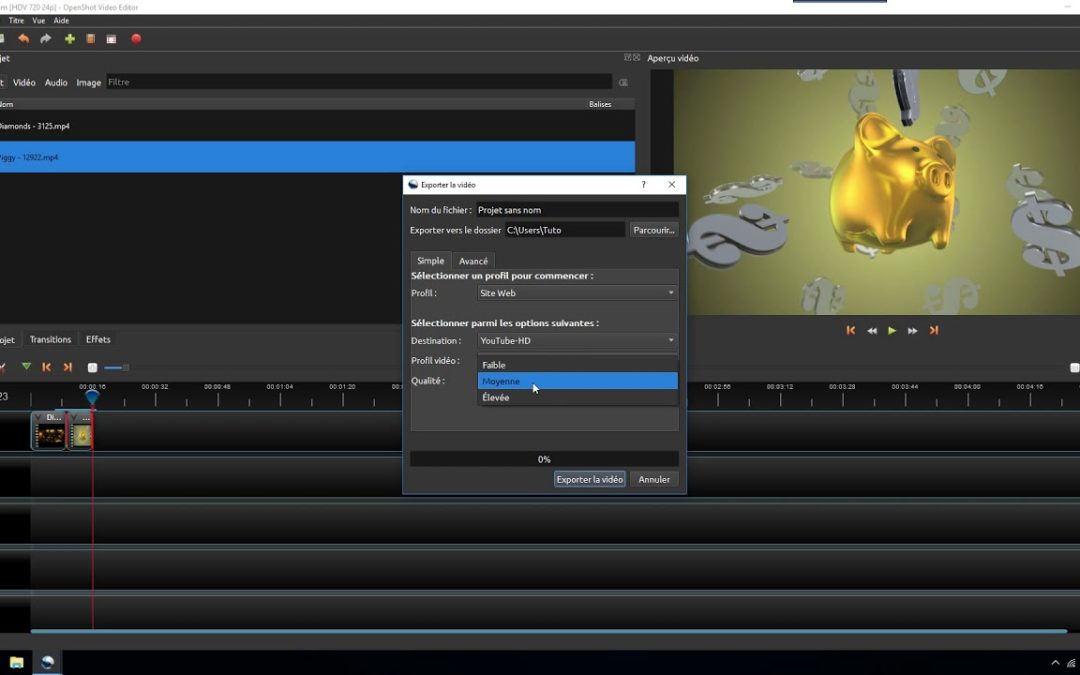The width and height of the screenshot is (1080, 675).
Task: Click the Exporter la vidéo button
Action: (x=589, y=479)
